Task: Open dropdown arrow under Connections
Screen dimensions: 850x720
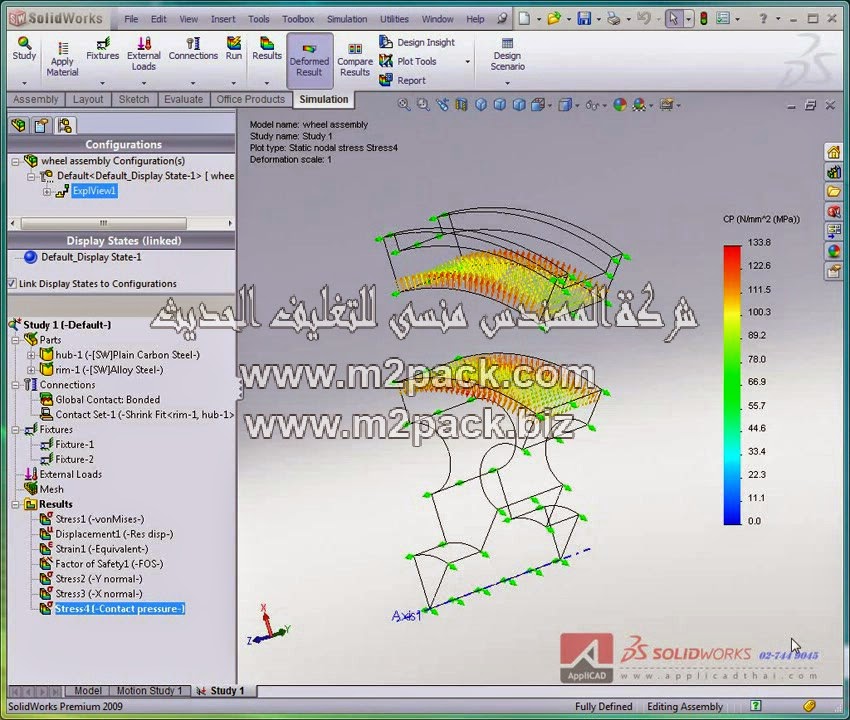Action: 193,83
